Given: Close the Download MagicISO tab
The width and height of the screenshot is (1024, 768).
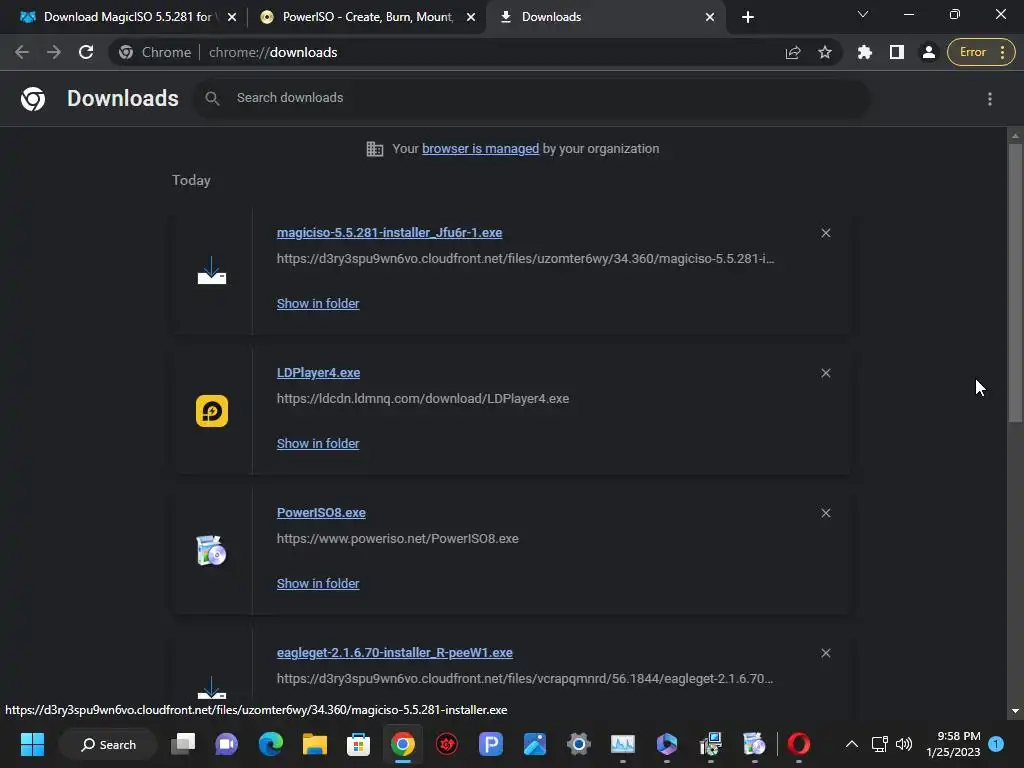Looking at the screenshot, I should pos(232,17).
